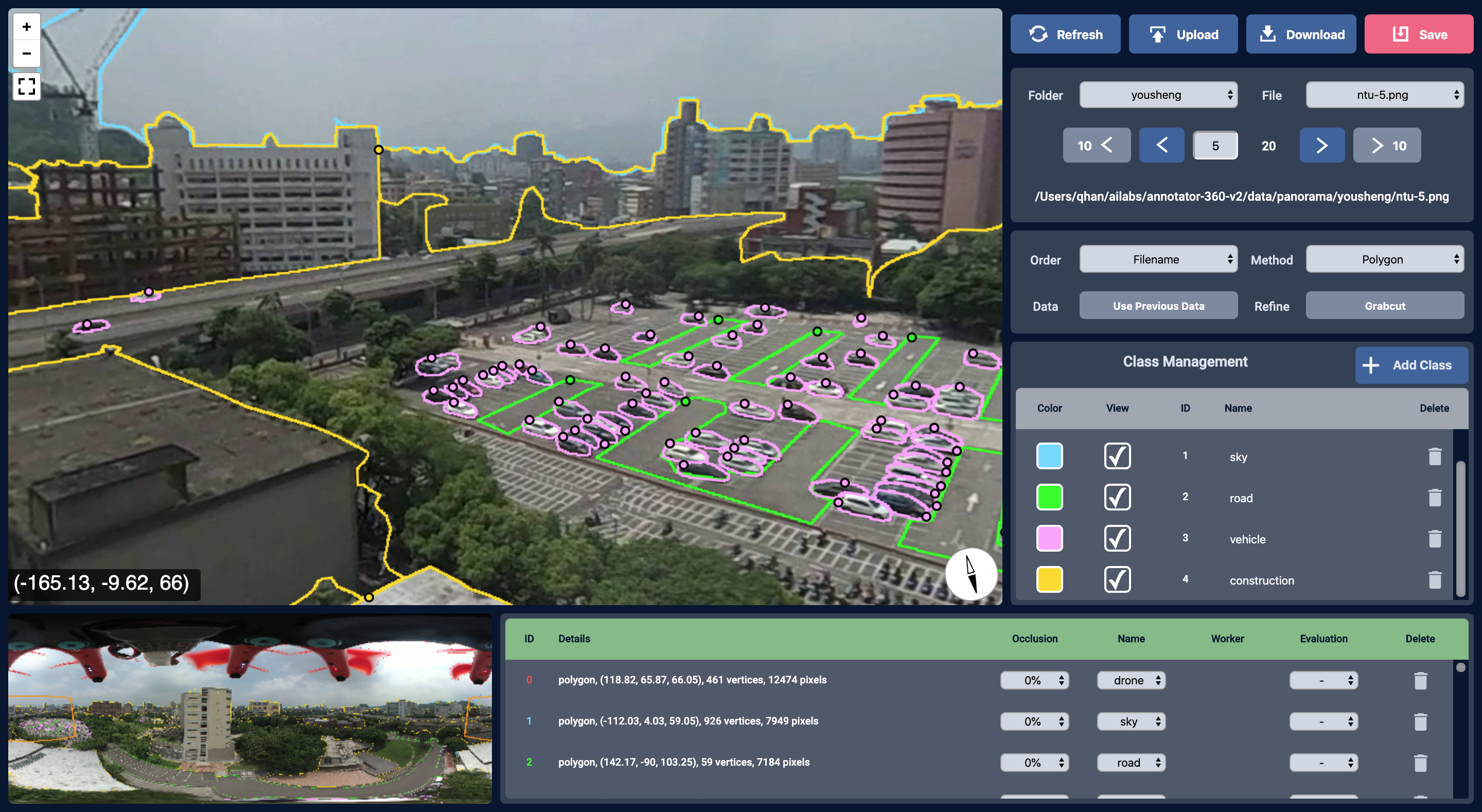
Task: Click the compass orientation icon
Action: tap(971, 574)
